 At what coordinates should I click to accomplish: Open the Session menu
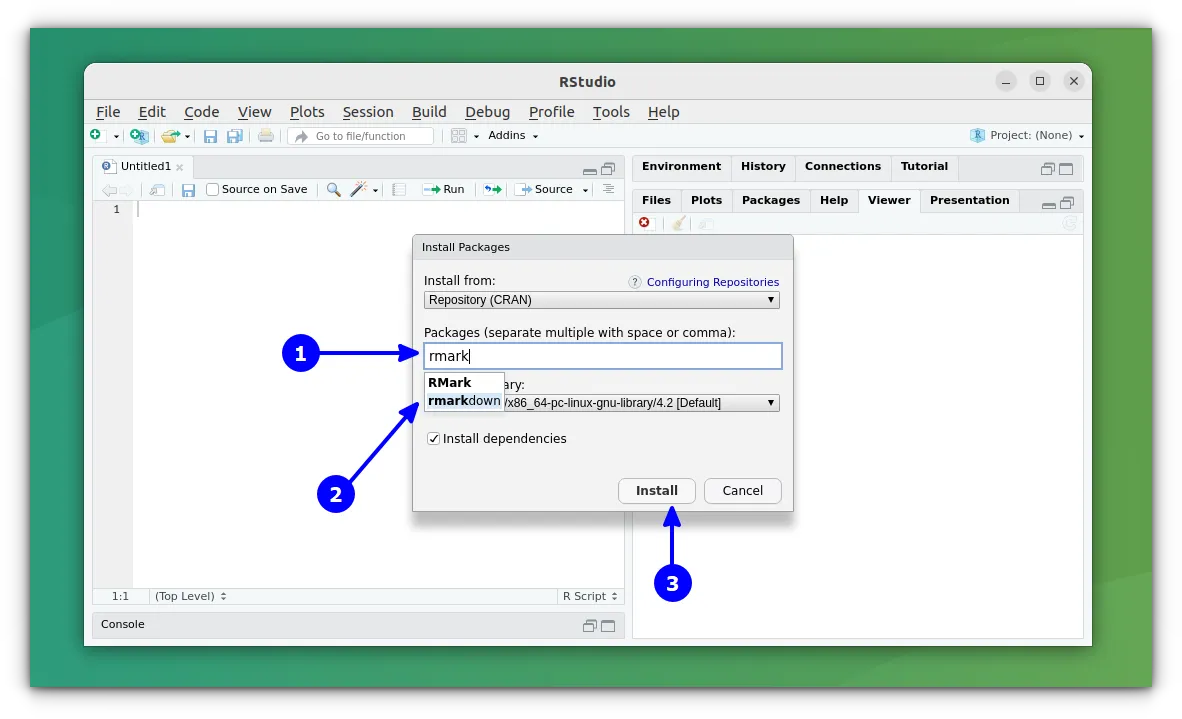(x=367, y=112)
